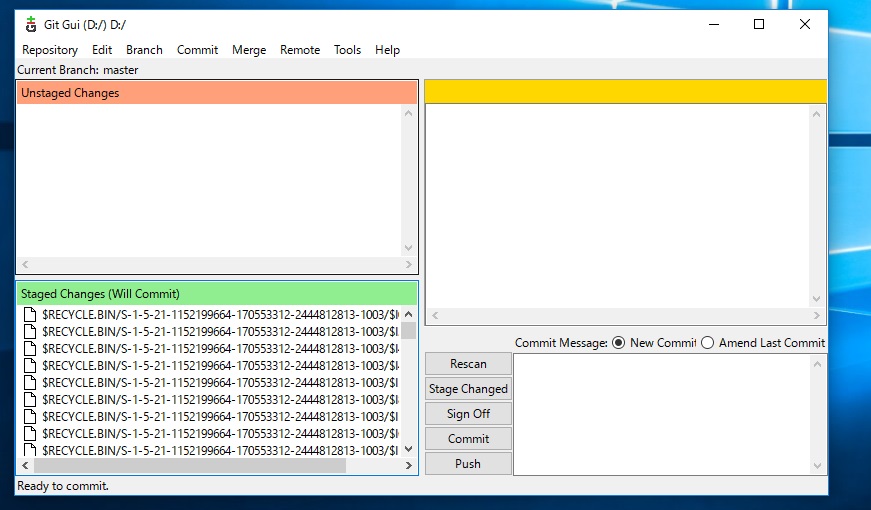Select the New Commit radio button

tap(618, 343)
